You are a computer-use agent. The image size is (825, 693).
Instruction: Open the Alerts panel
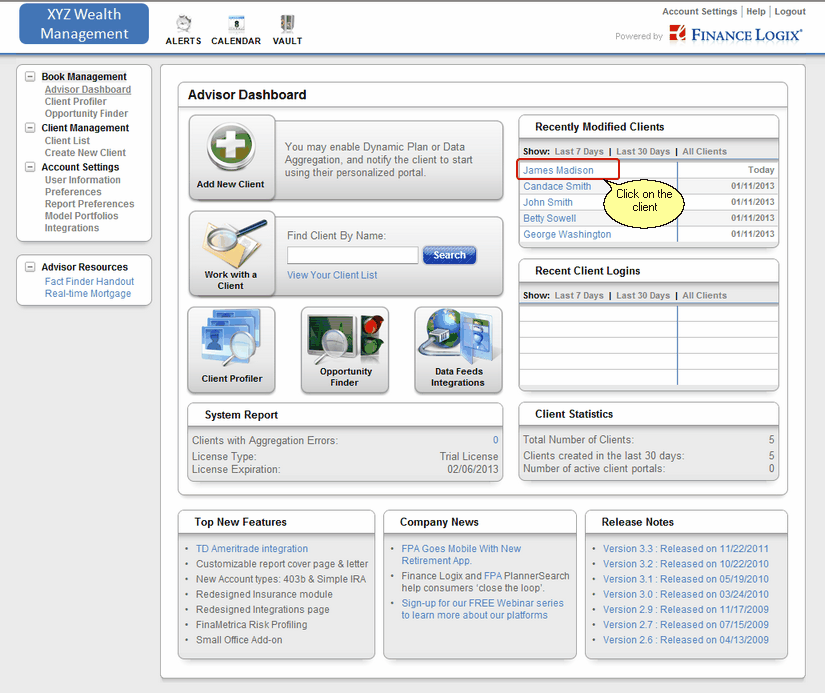point(183,29)
